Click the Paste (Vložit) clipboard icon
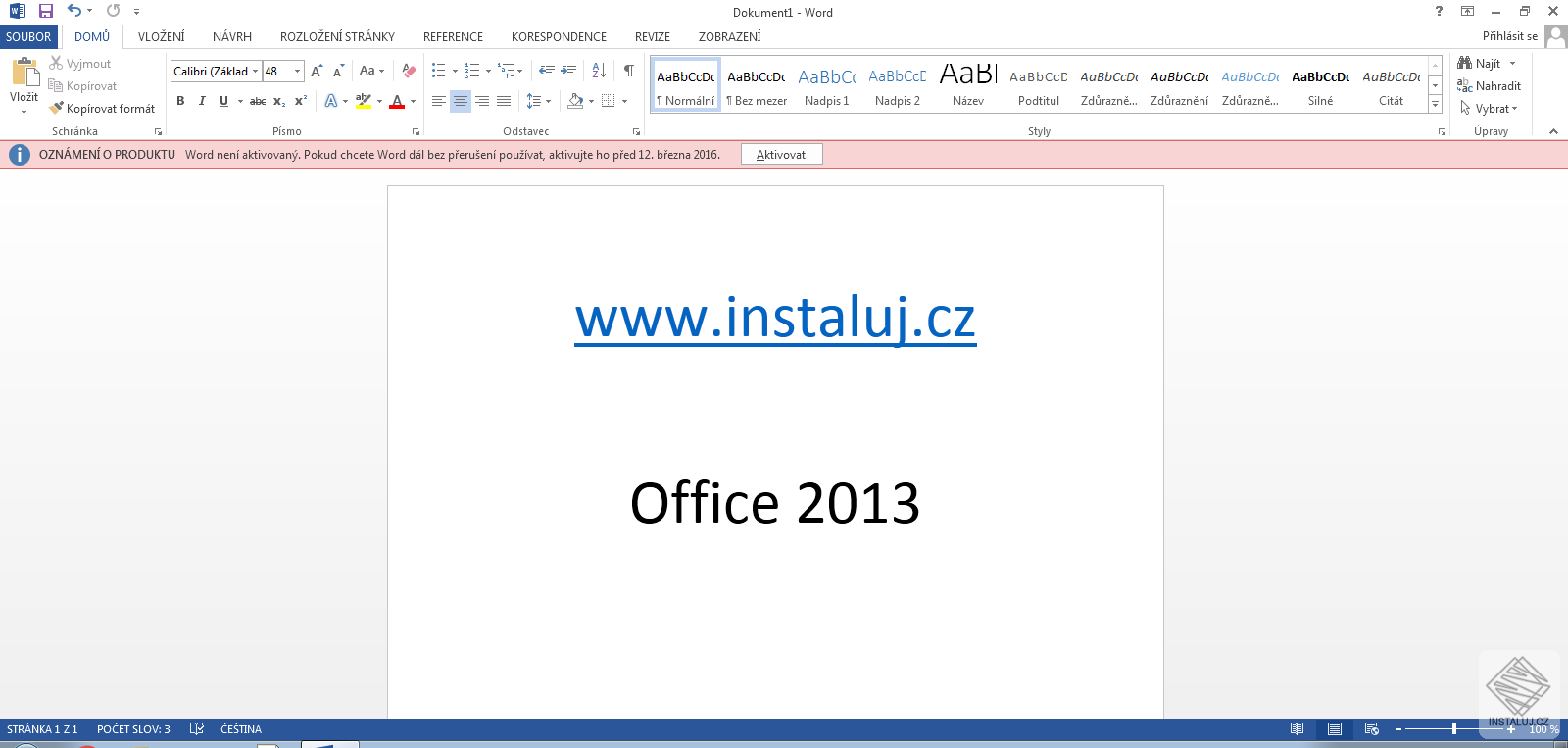The image size is (1568, 748). [x=24, y=74]
